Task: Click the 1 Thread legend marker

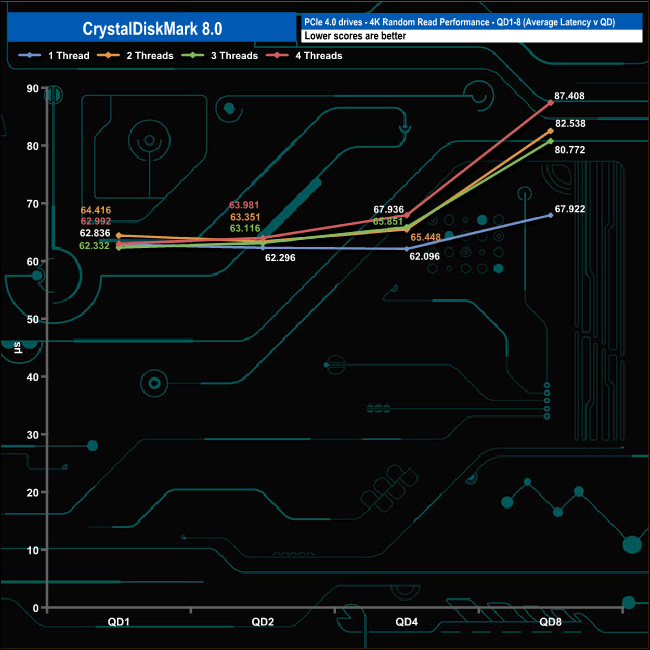Action: tap(29, 55)
